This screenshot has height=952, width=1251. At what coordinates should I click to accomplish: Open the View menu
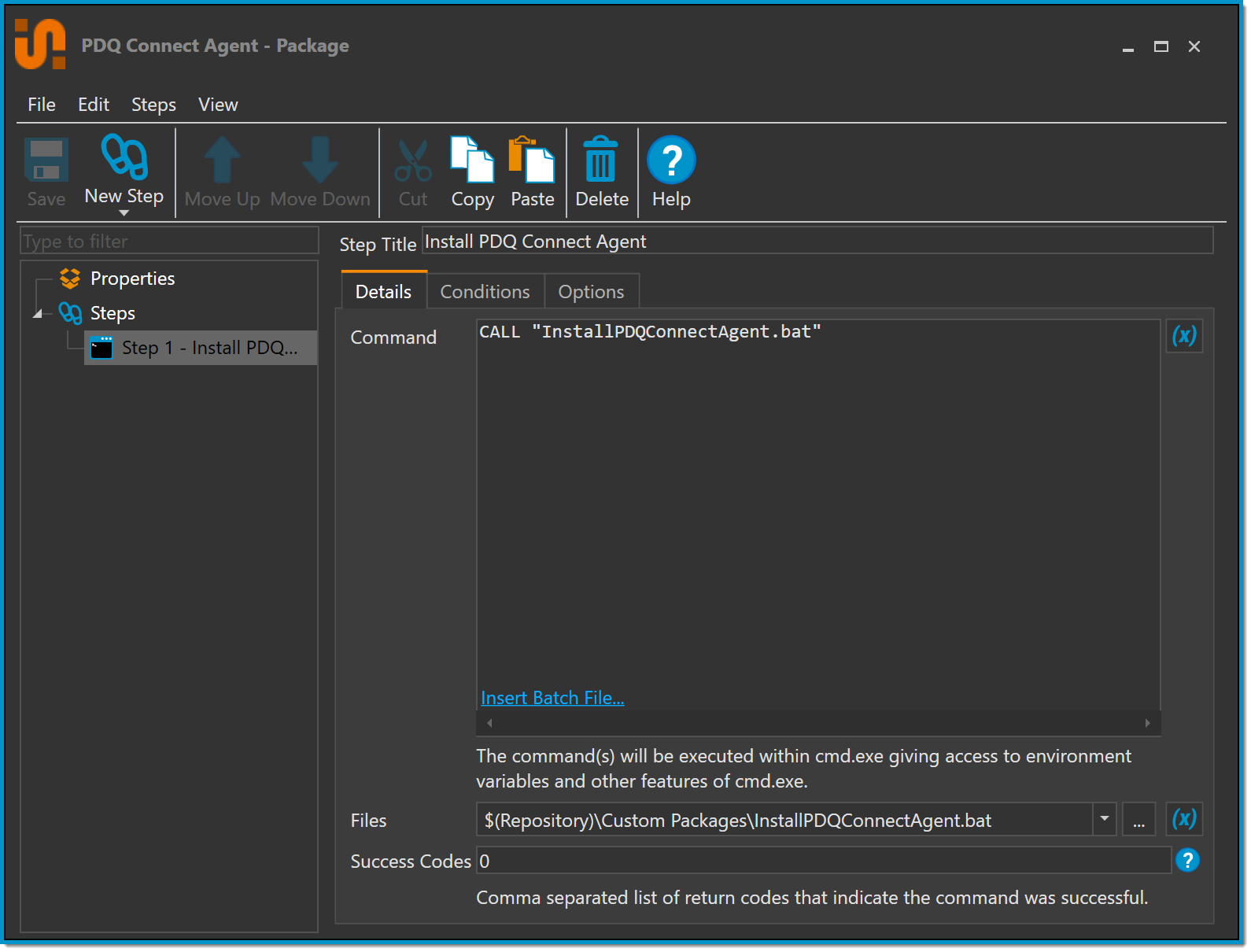click(218, 105)
